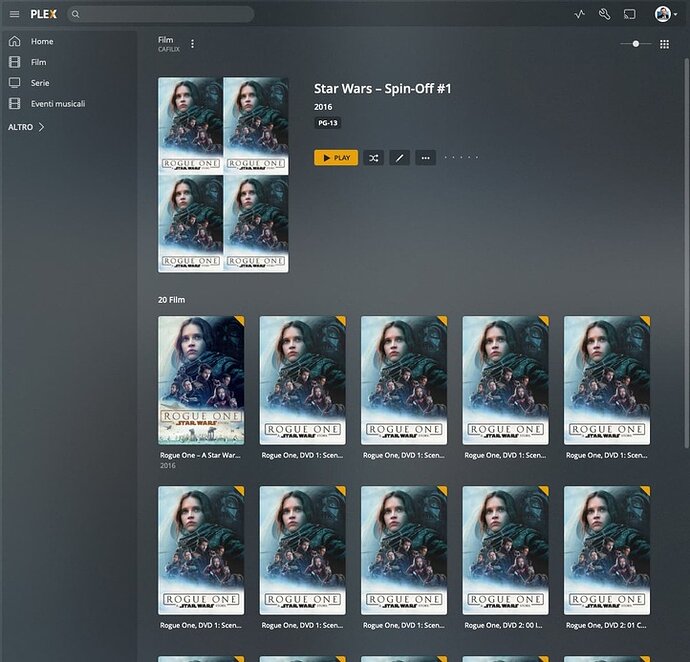
Task: Click the Home sidebar icon
Action: pyautogui.click(x=15, y=41)
